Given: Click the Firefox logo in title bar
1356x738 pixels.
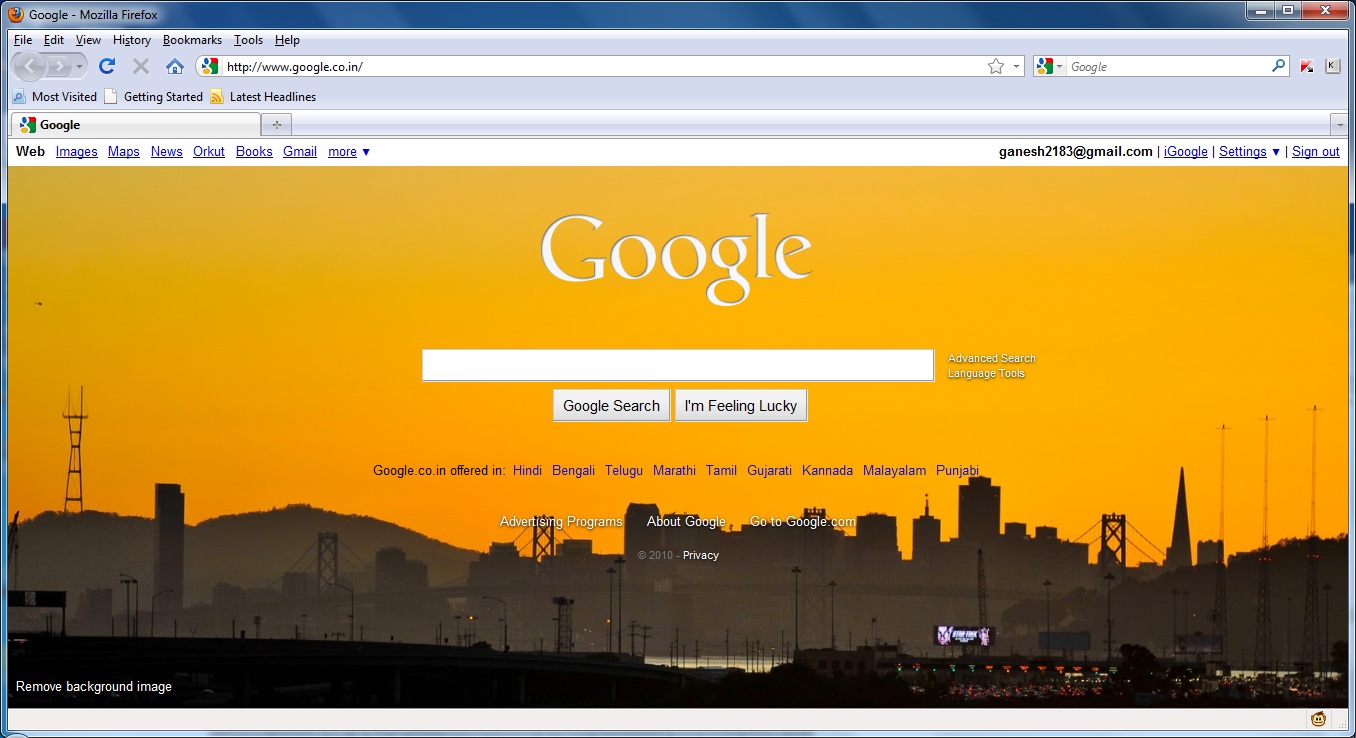Looking at the screenshot, I should pyautogui.click(x=16, y=14).
